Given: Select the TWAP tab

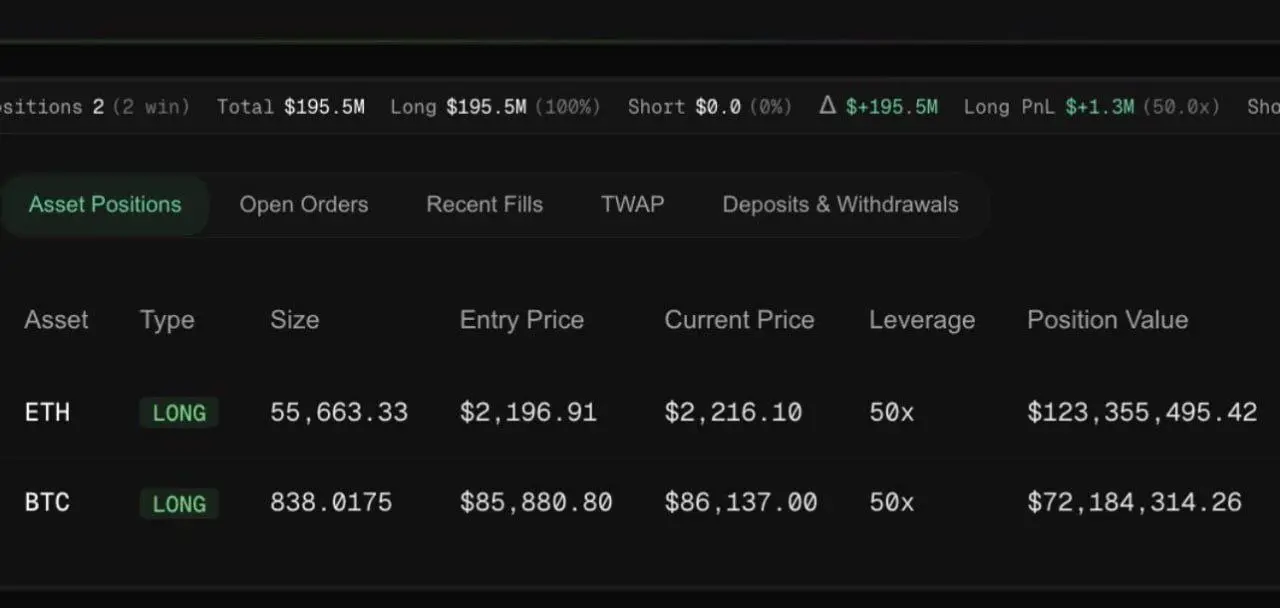Looking at the screenshot, I should coord(633,205).
